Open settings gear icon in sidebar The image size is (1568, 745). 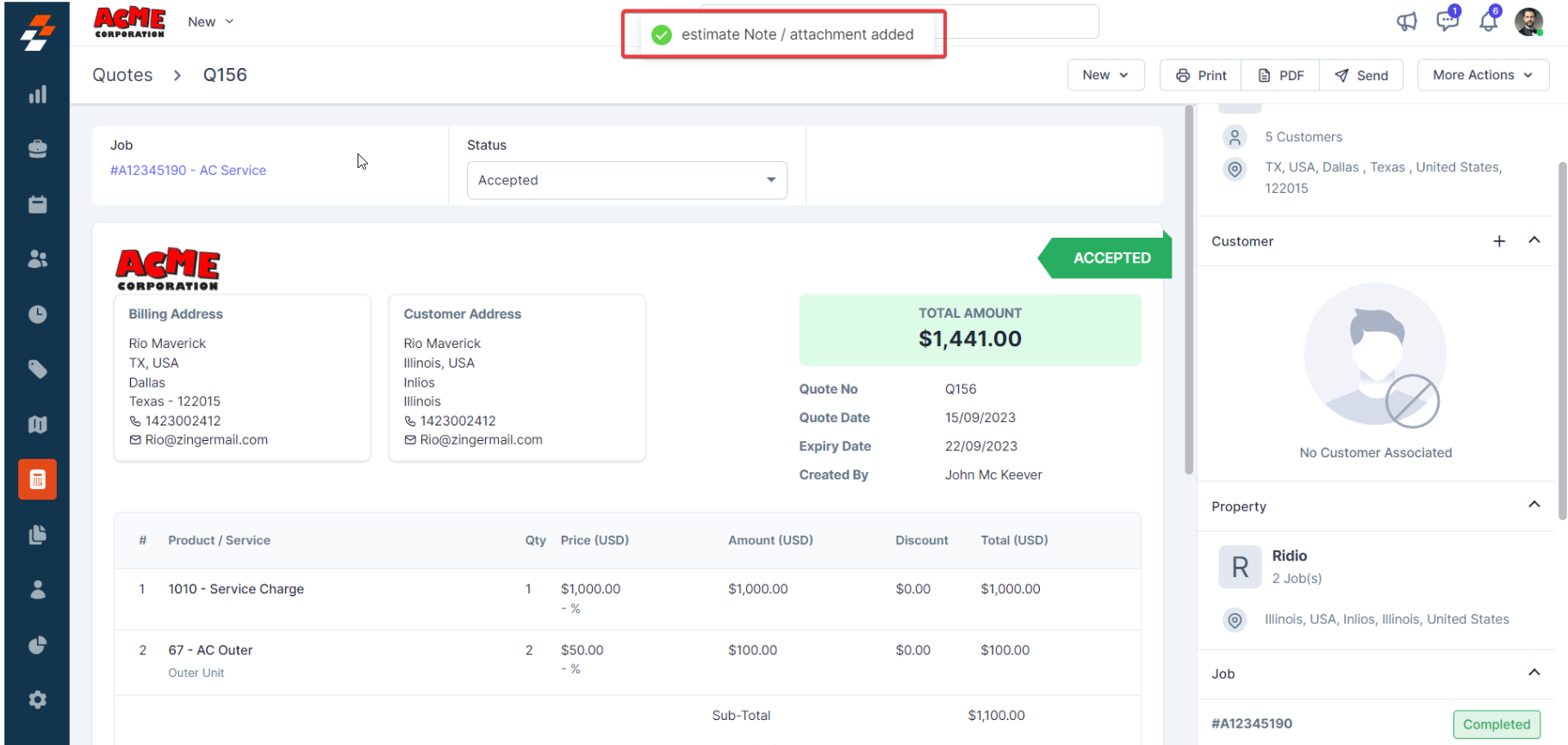point(37,699)
